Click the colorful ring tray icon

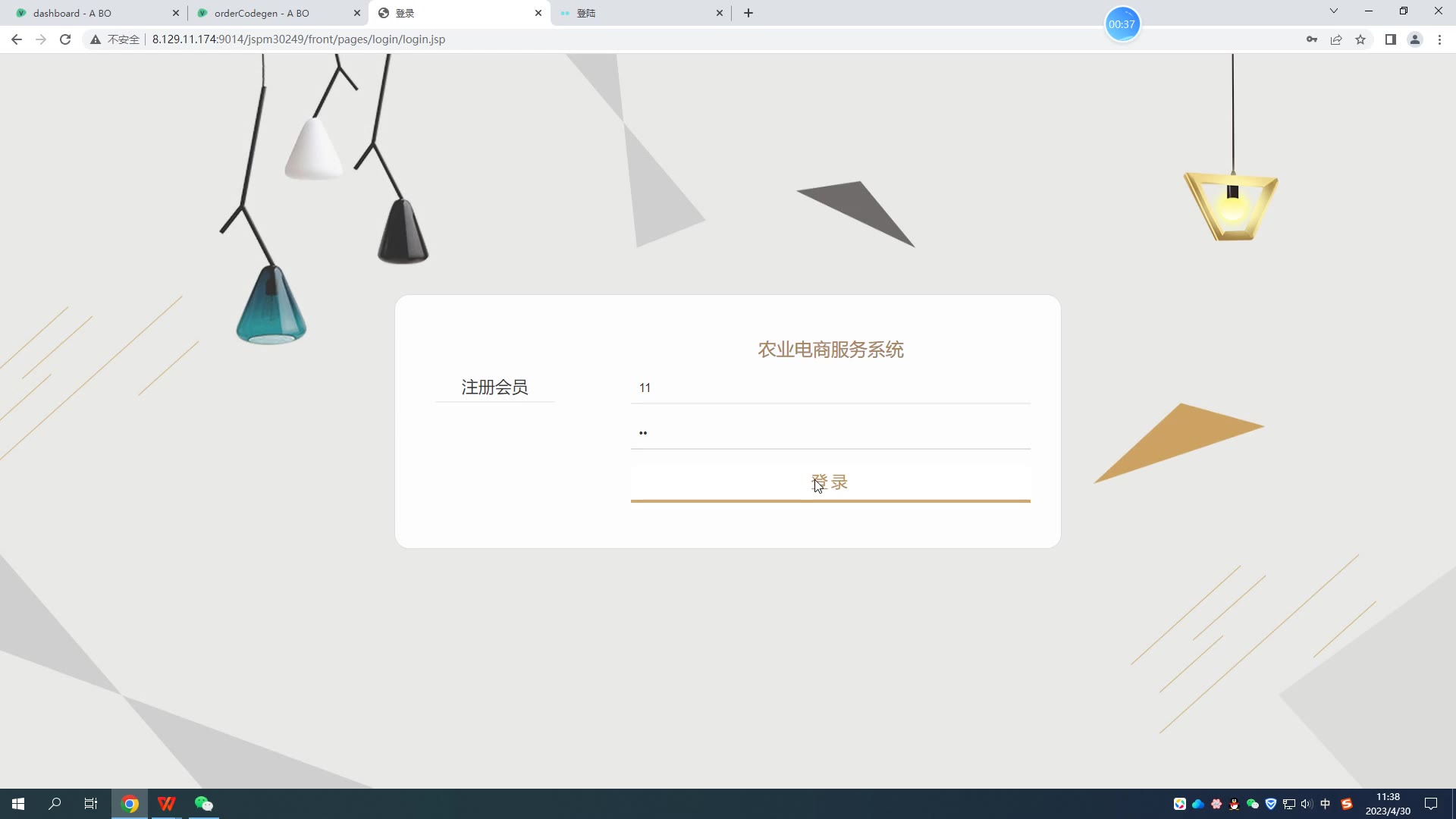tap(1180, 804)
